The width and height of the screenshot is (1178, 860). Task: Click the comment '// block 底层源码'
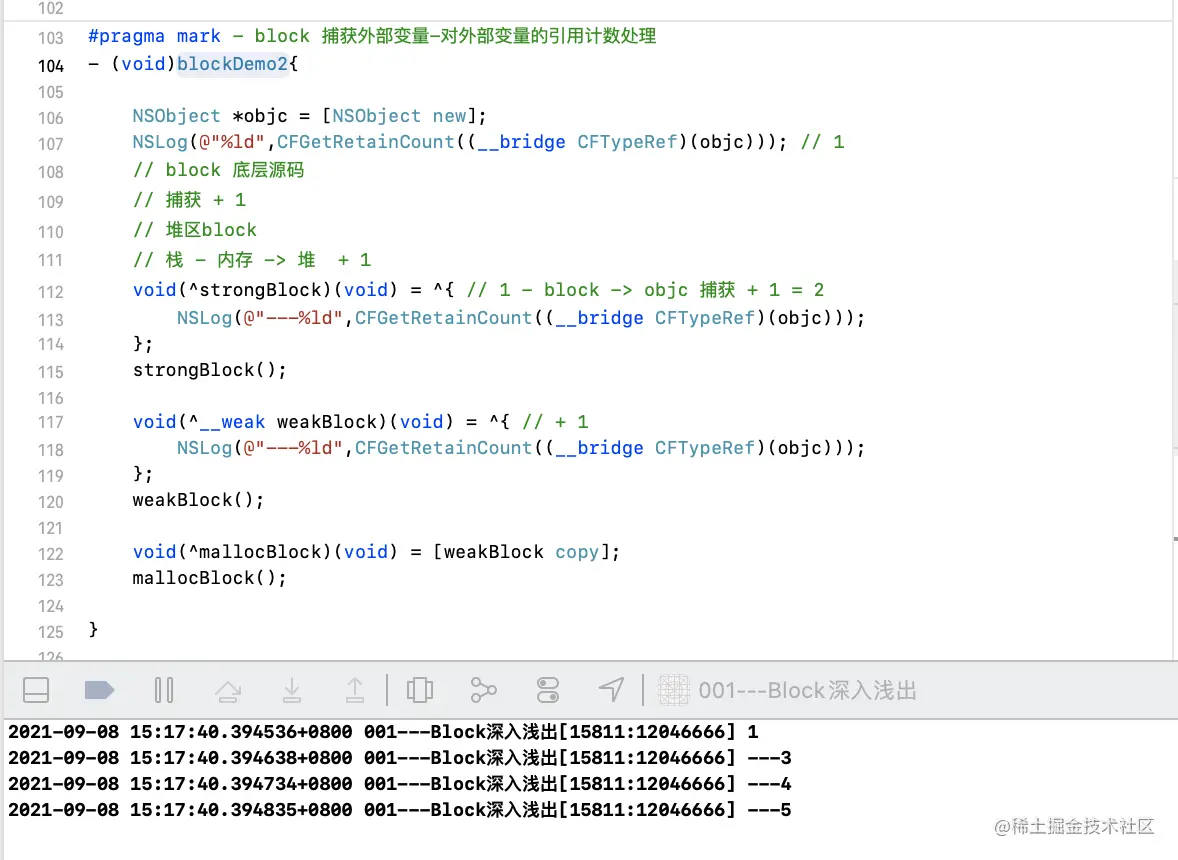[x=219, y=170]
